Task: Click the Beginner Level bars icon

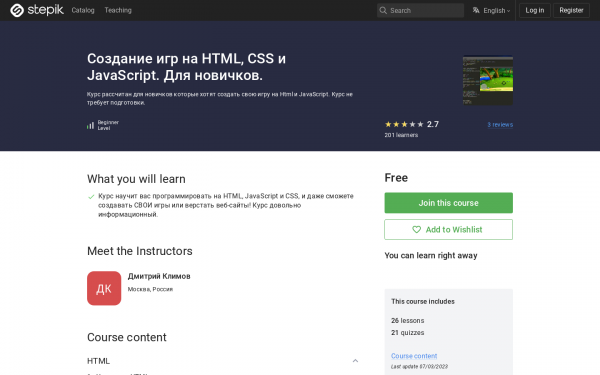Action: tap(90, 125)
